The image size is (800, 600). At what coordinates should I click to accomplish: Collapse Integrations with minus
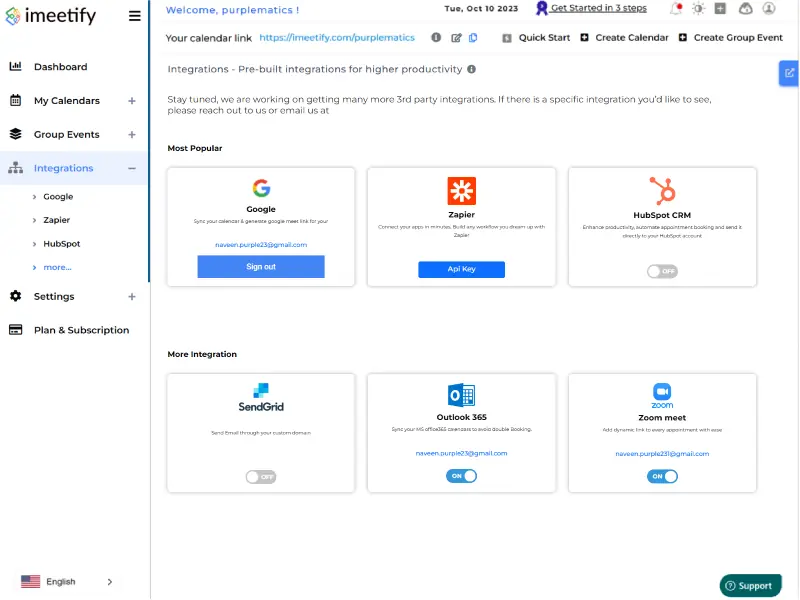pyautogui.click(x=132, y=168)
